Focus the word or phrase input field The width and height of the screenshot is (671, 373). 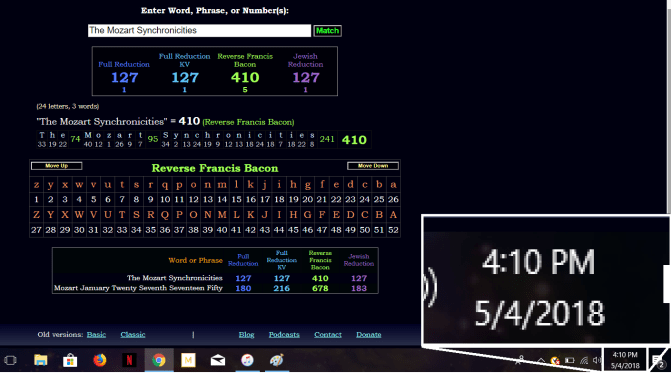click(x=199, y=30)
